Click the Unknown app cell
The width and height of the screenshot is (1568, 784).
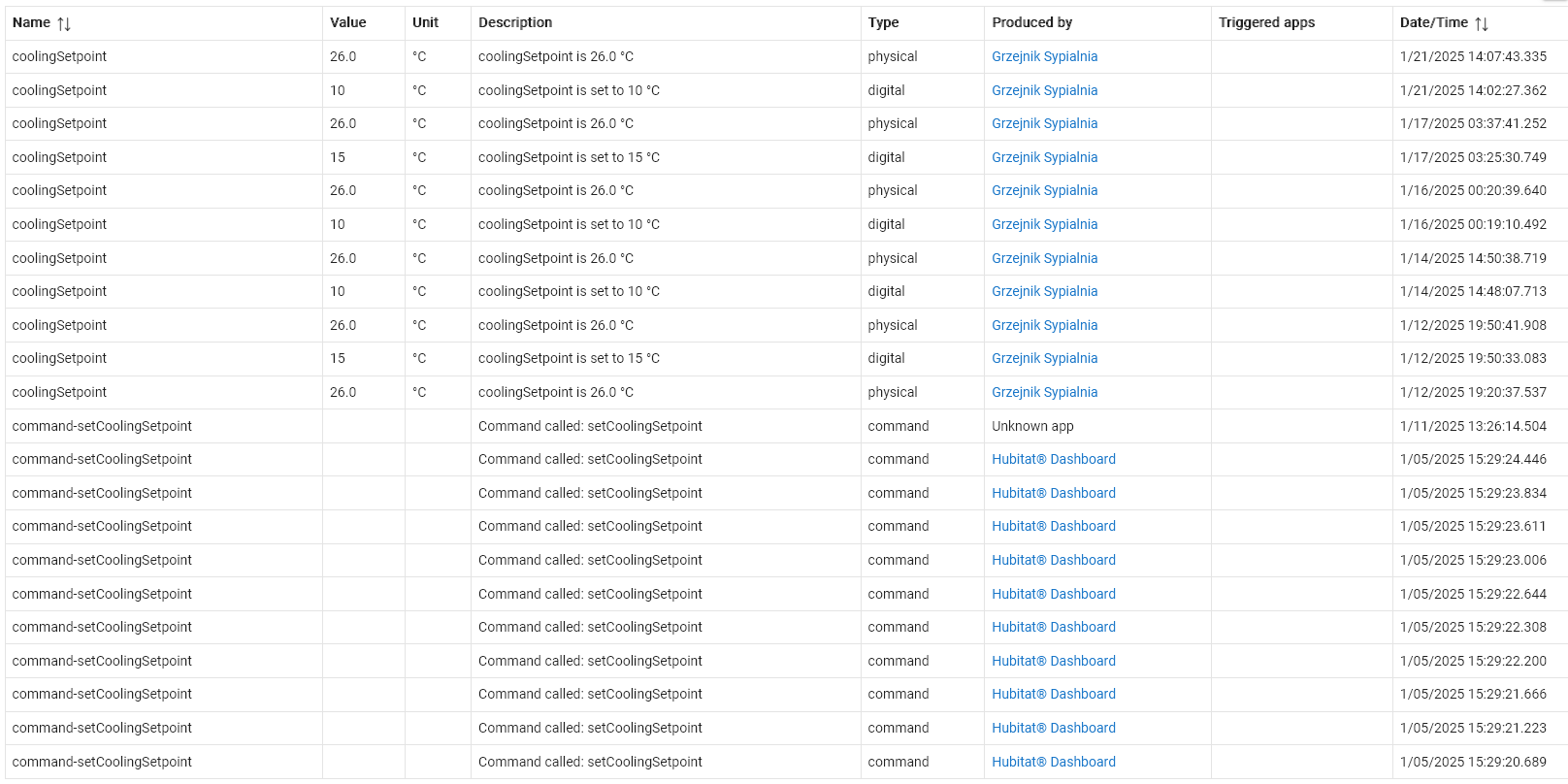point(1032,426)
